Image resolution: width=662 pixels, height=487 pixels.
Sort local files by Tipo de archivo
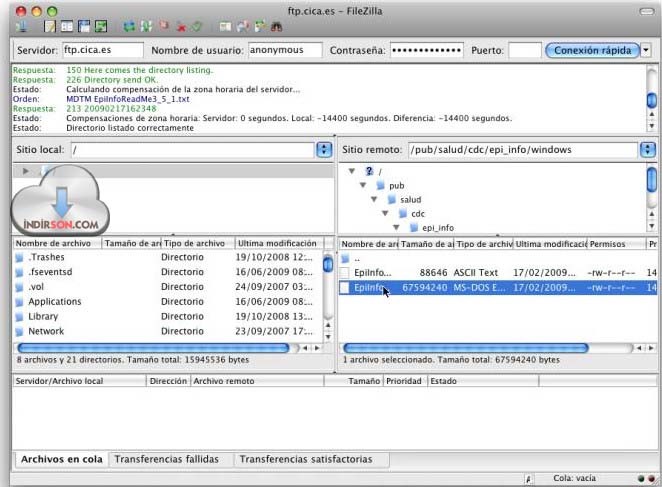[198, 243]
